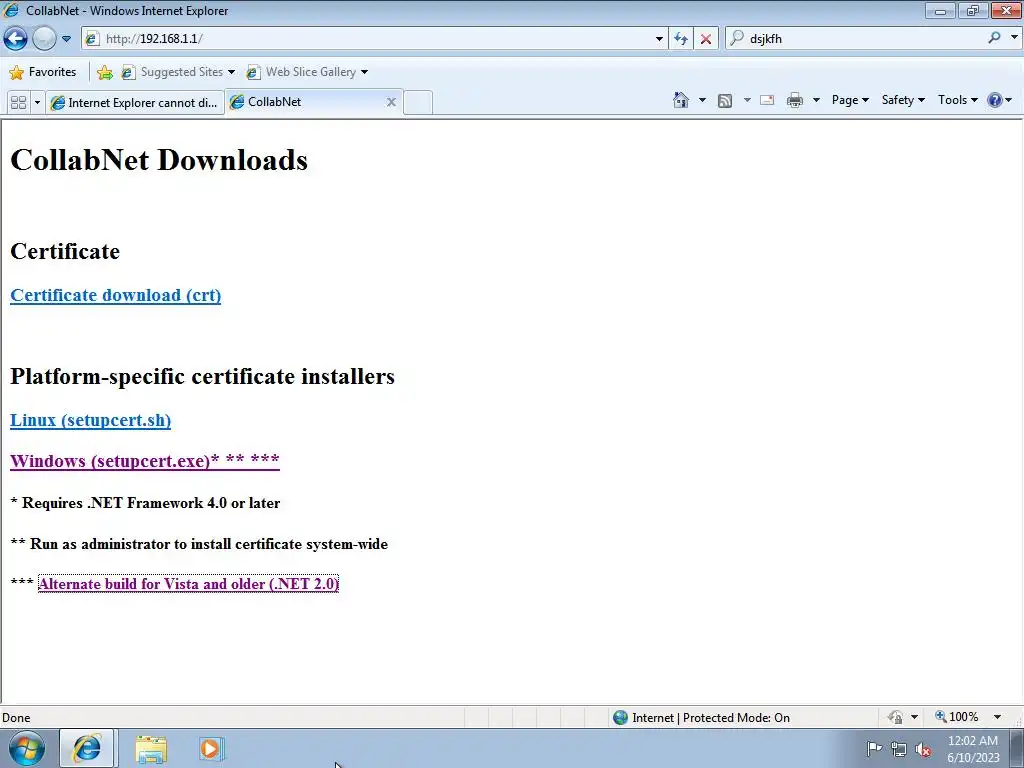Select the CollabNet tab
1024x768 pixels.
click(x=307, y=102)
